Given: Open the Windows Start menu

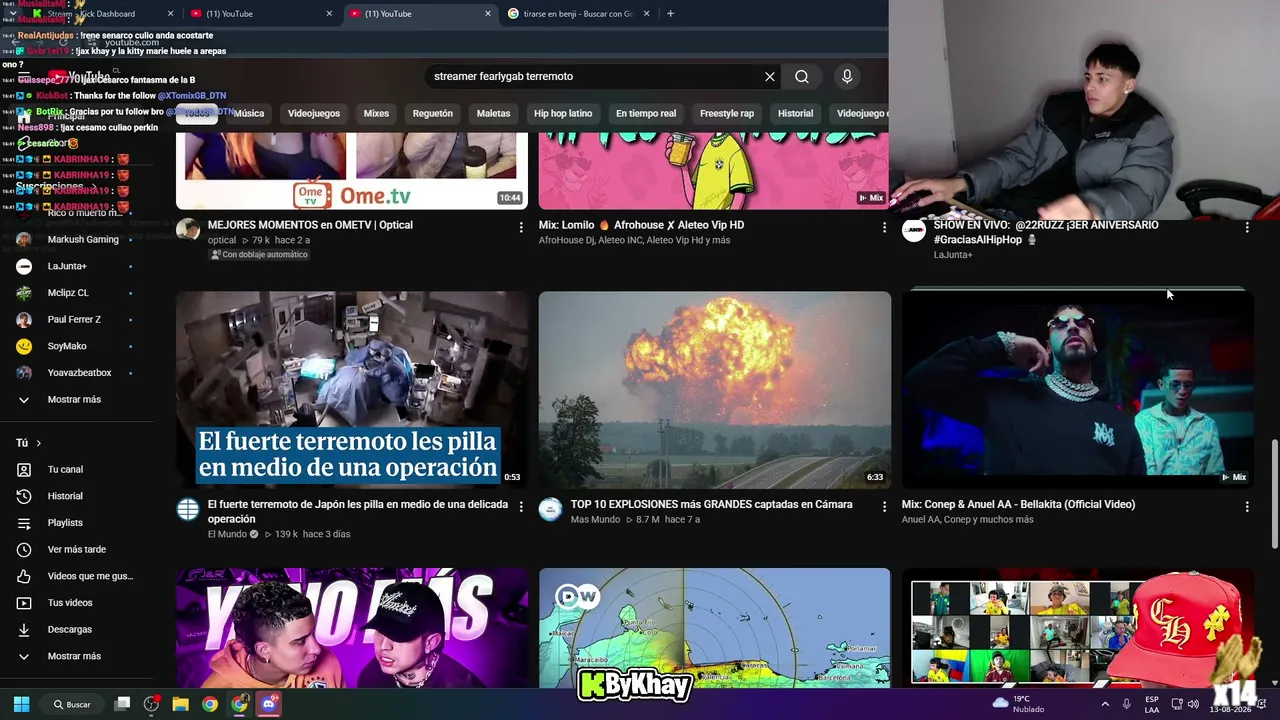Looking at the screenshot, I should [x=21, y=704].
